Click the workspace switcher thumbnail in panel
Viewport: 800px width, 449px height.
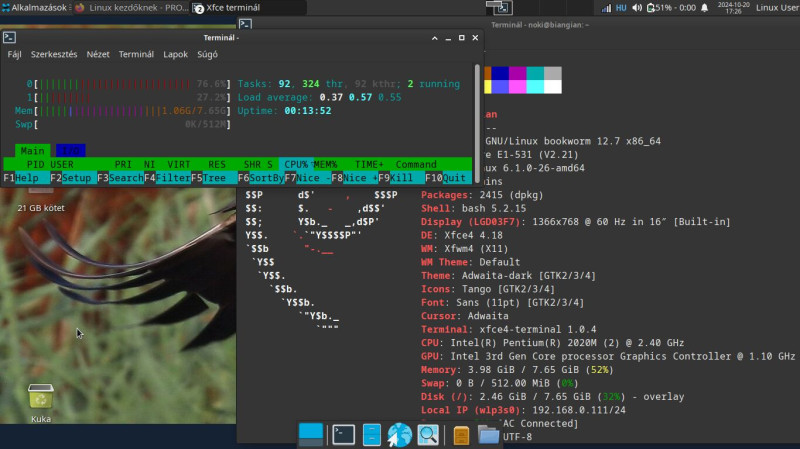(x=499, y=8)
